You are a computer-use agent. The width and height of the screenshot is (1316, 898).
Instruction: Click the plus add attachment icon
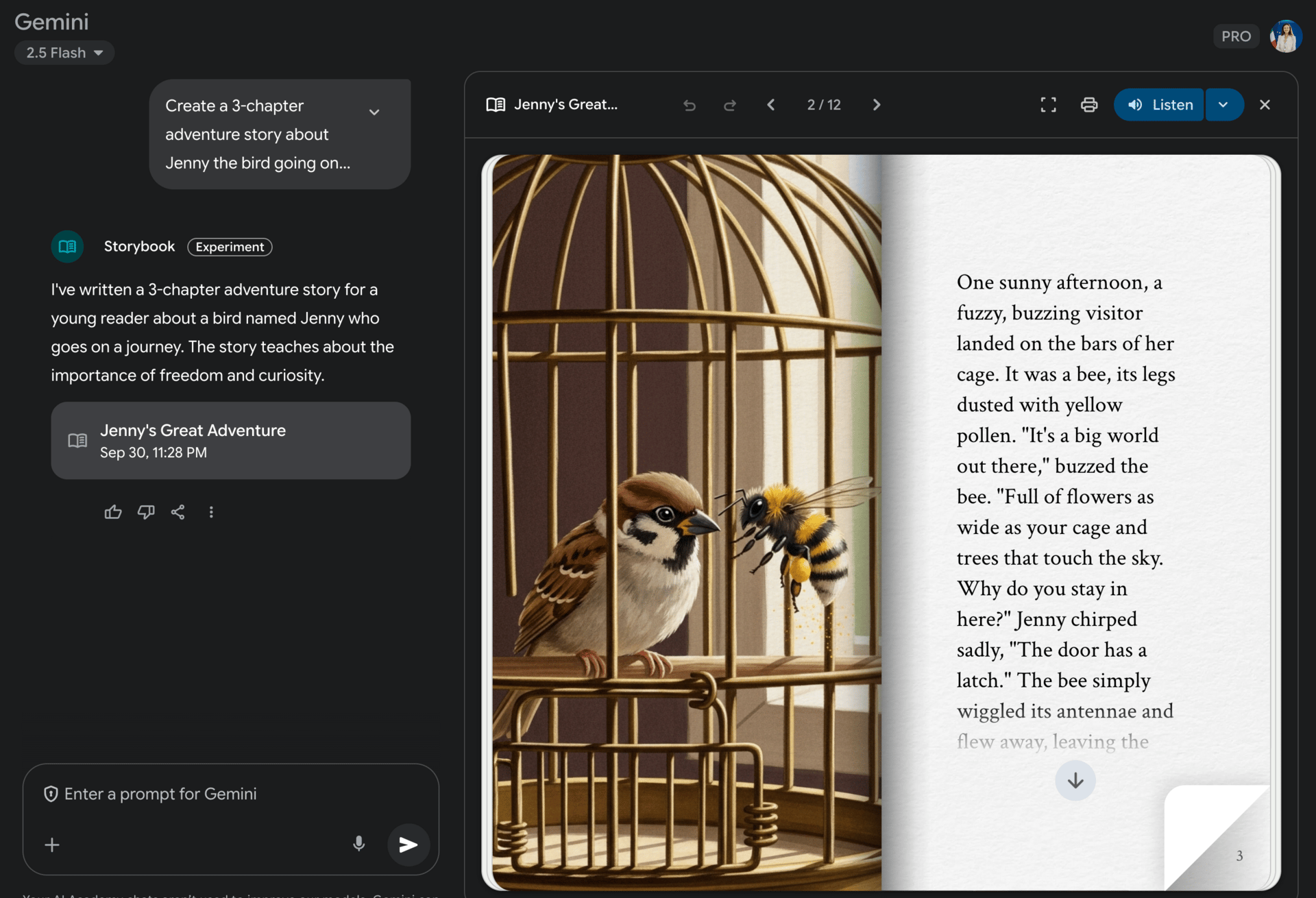[52, 845]
